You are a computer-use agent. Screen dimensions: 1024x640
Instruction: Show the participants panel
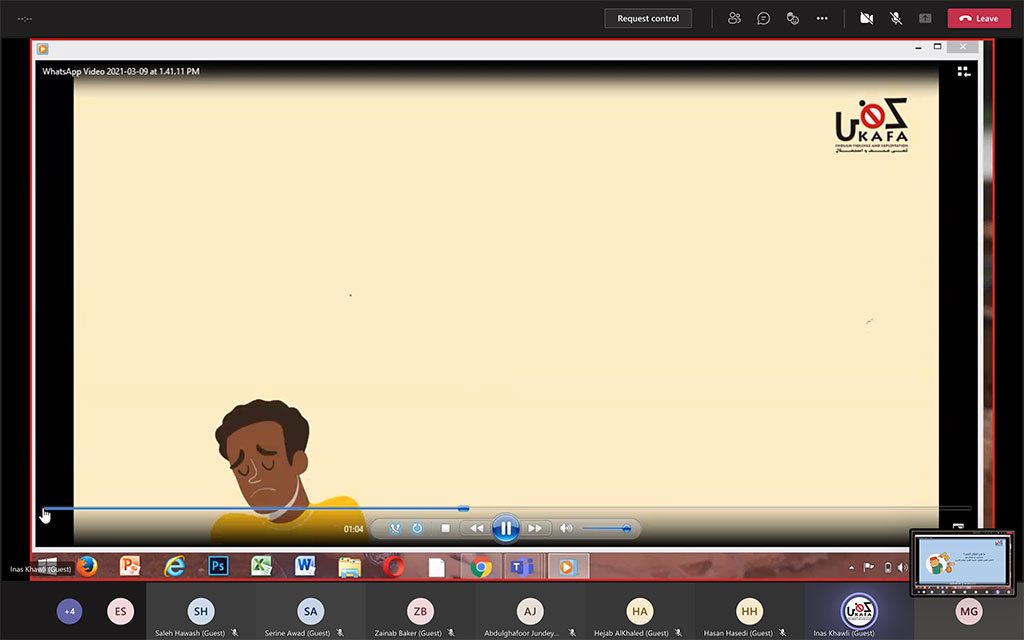pyautogui.click(x=735, y=18)
